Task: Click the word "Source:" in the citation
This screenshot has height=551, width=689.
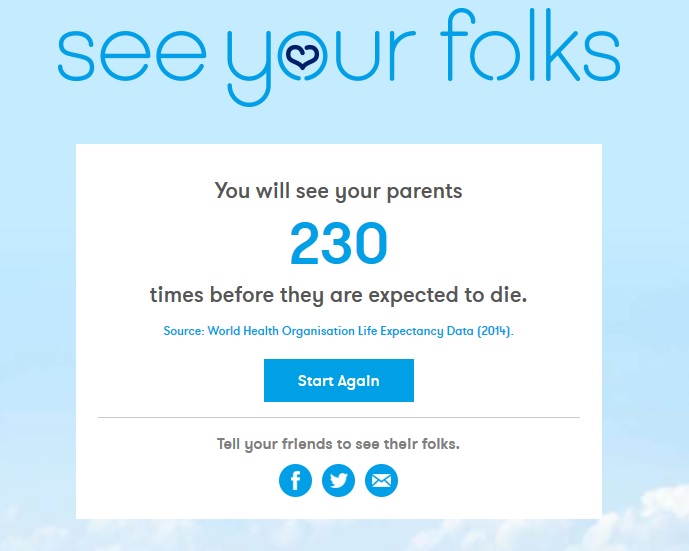Action: [x=183, y=332]
